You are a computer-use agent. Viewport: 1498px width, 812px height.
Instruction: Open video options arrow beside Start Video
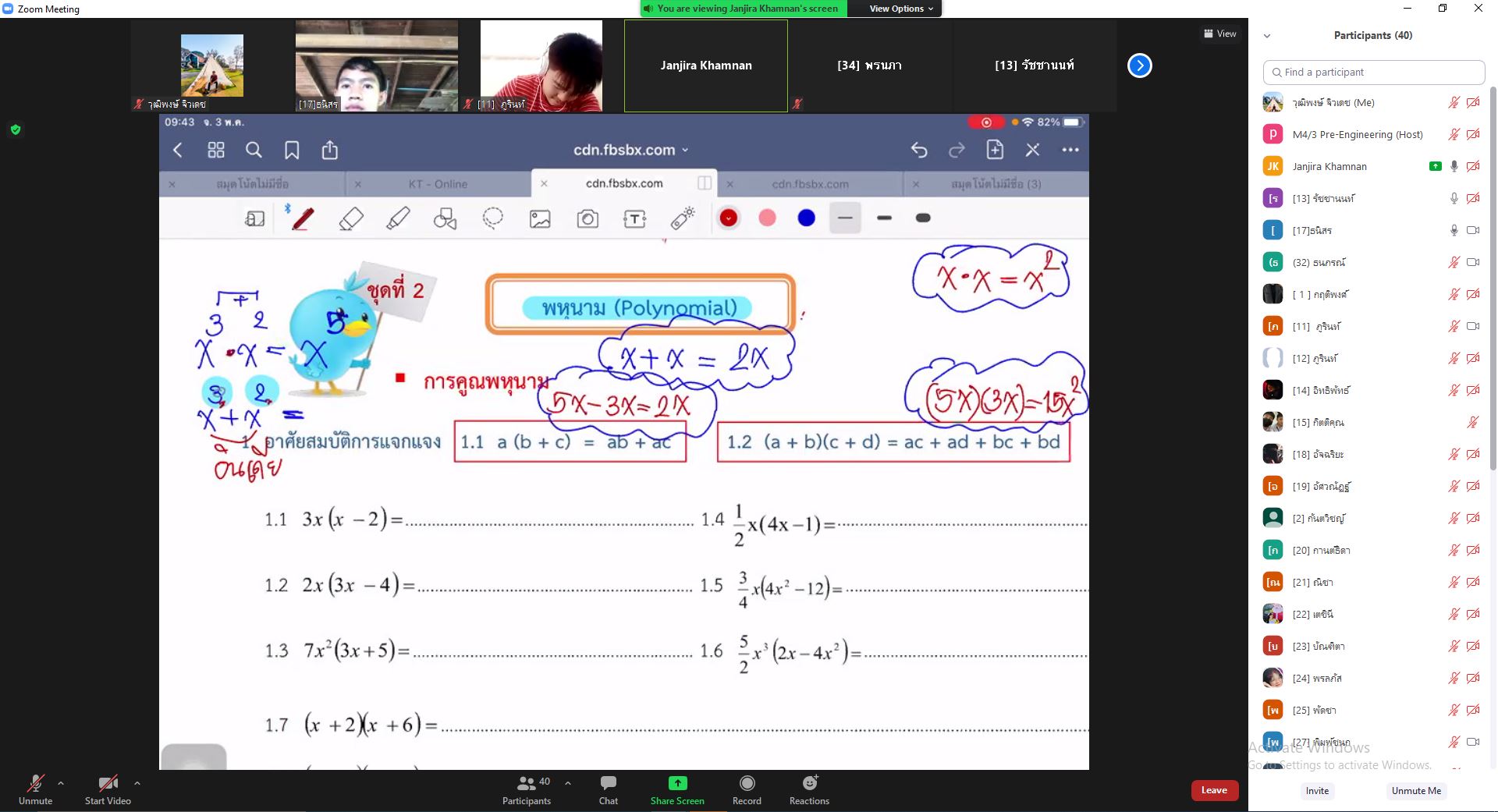tap(137, 782)
